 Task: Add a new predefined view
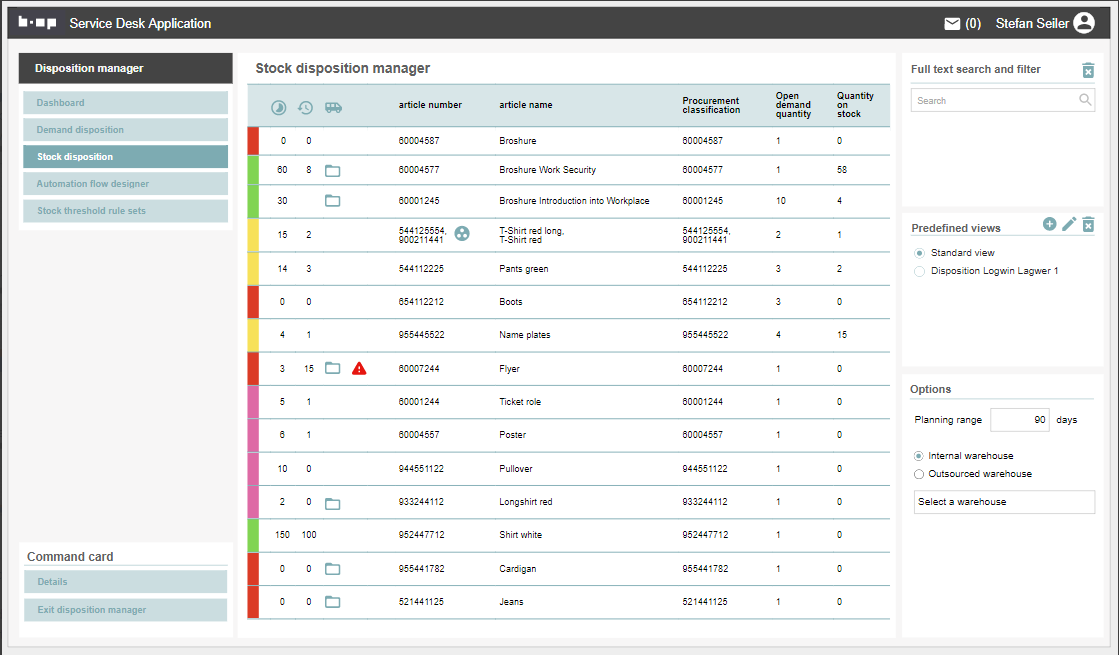pos(1049,224)
